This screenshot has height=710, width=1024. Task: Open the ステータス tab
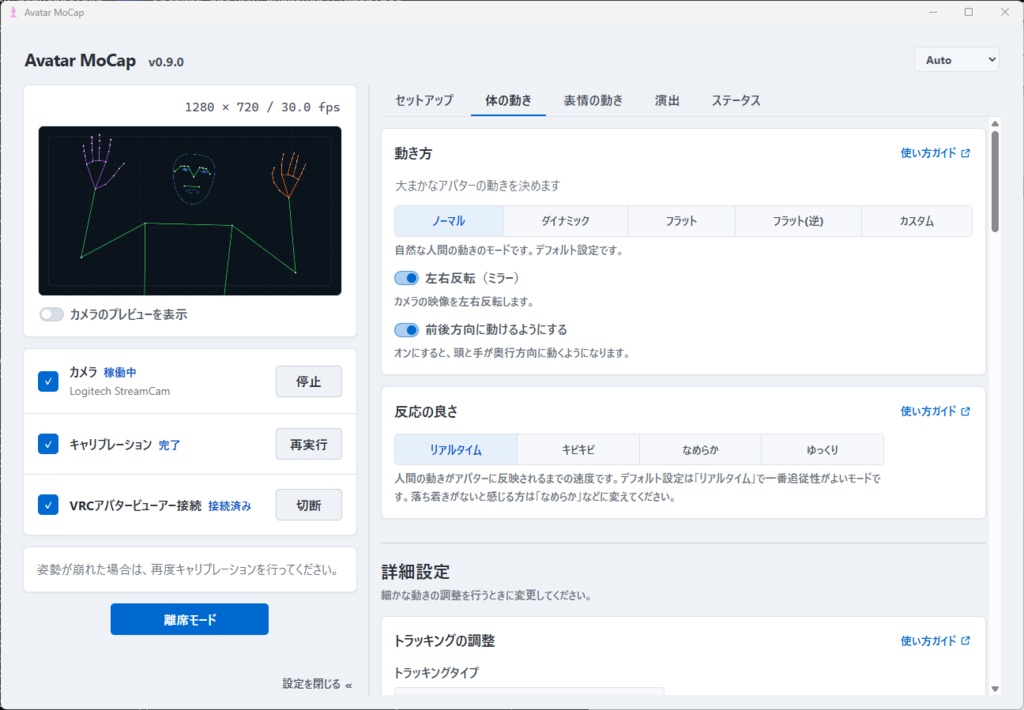736,101
